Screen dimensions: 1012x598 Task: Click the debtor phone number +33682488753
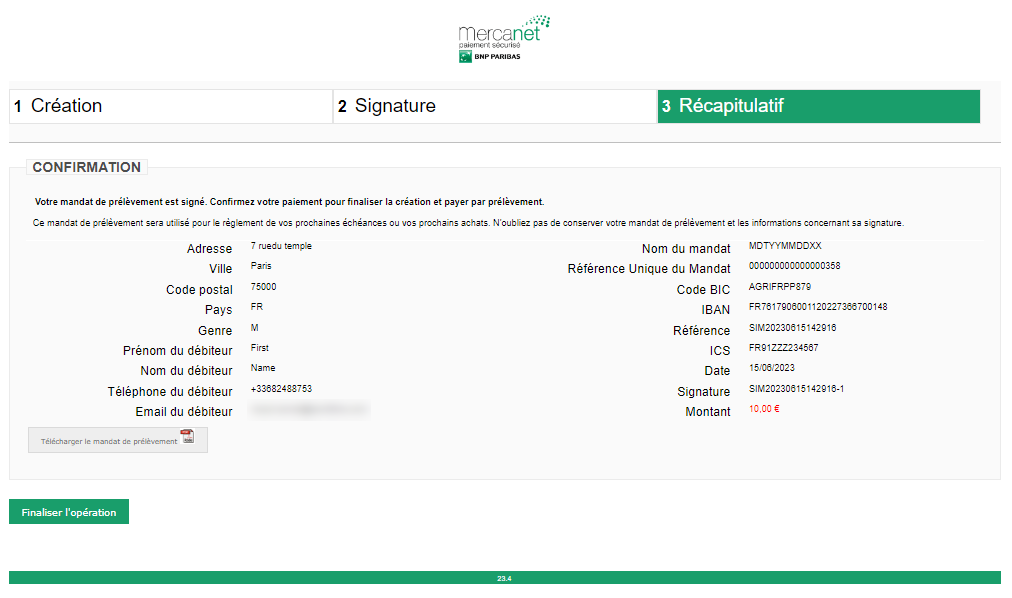click(283, 388)
